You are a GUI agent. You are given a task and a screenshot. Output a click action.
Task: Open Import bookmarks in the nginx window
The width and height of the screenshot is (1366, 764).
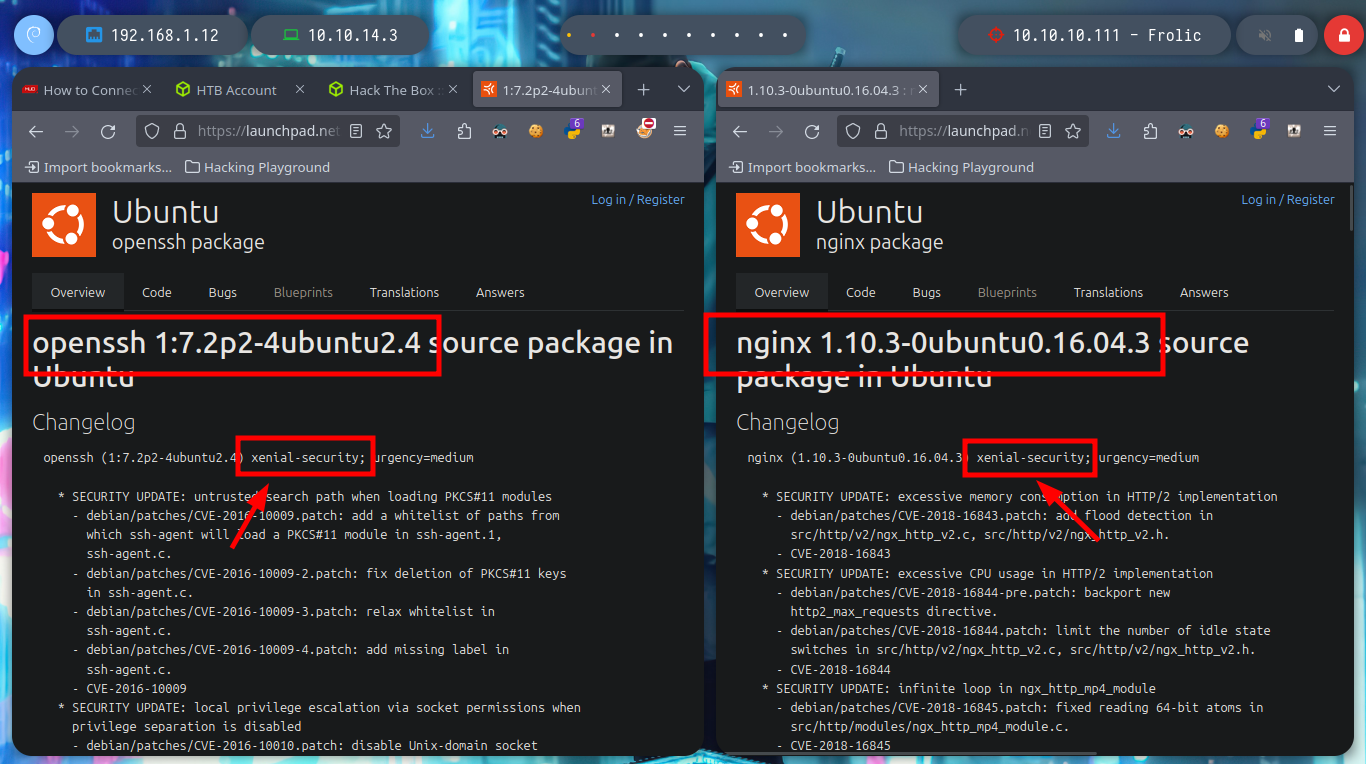point(803,167)
